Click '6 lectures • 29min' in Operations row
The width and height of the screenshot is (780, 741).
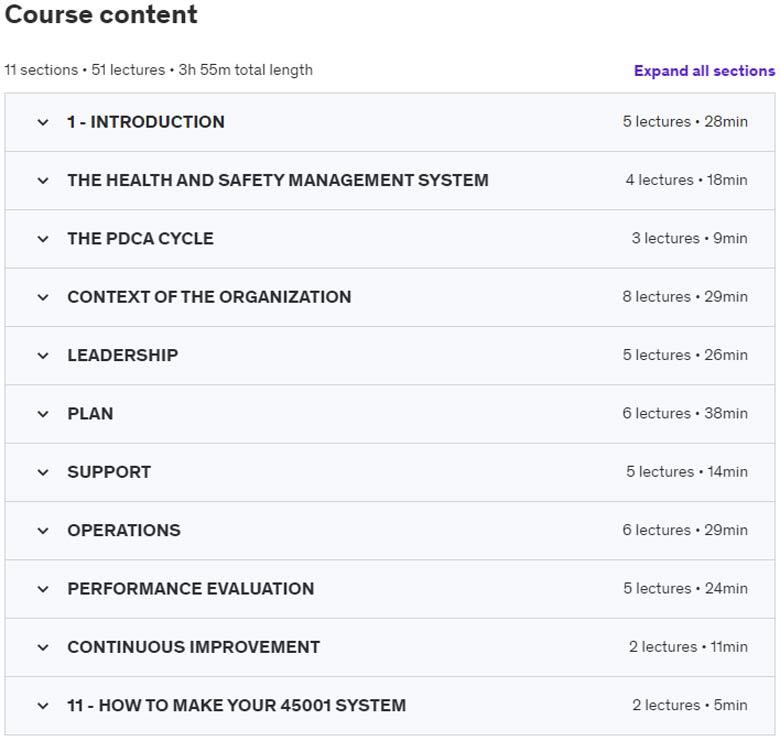point(685,530)
